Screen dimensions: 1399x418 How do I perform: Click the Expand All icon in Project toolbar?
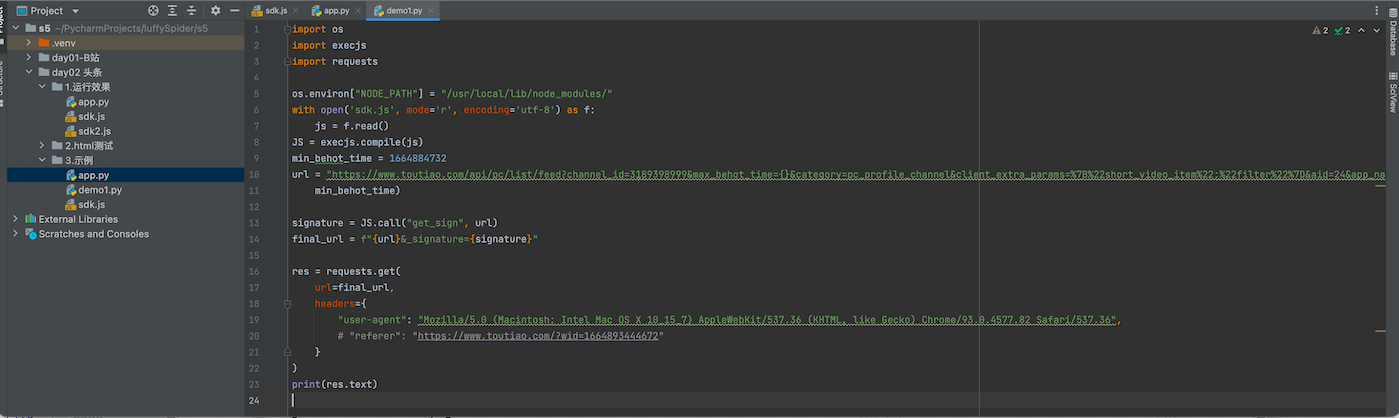pyautogui.click(x=173, y=10)
